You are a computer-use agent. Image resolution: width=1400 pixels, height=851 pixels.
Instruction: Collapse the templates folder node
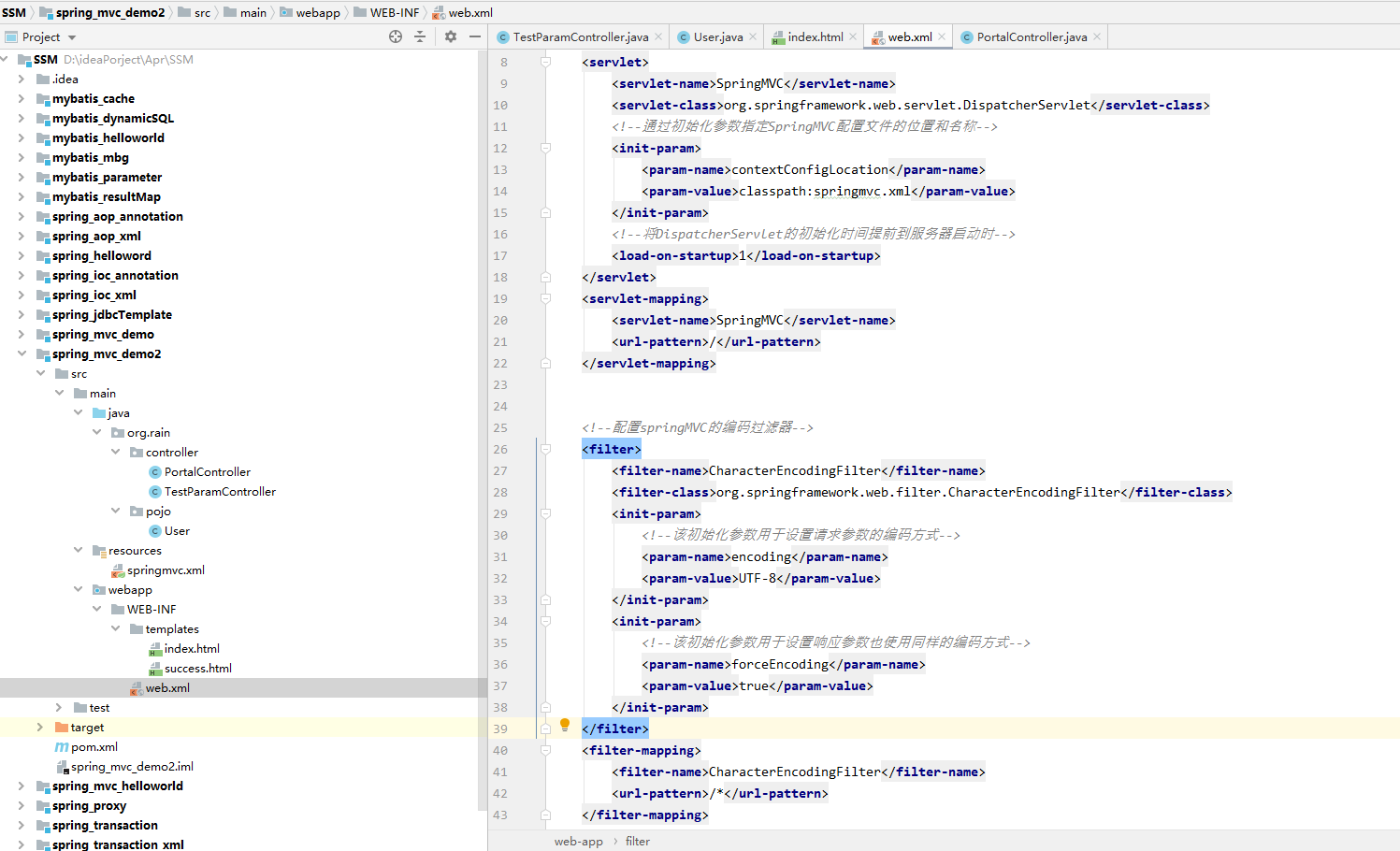click(x=116, y=628)
